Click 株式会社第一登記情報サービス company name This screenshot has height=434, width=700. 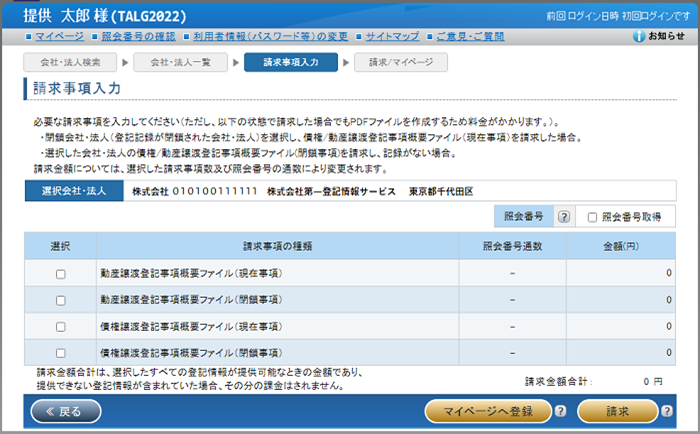tap(331, 192)
